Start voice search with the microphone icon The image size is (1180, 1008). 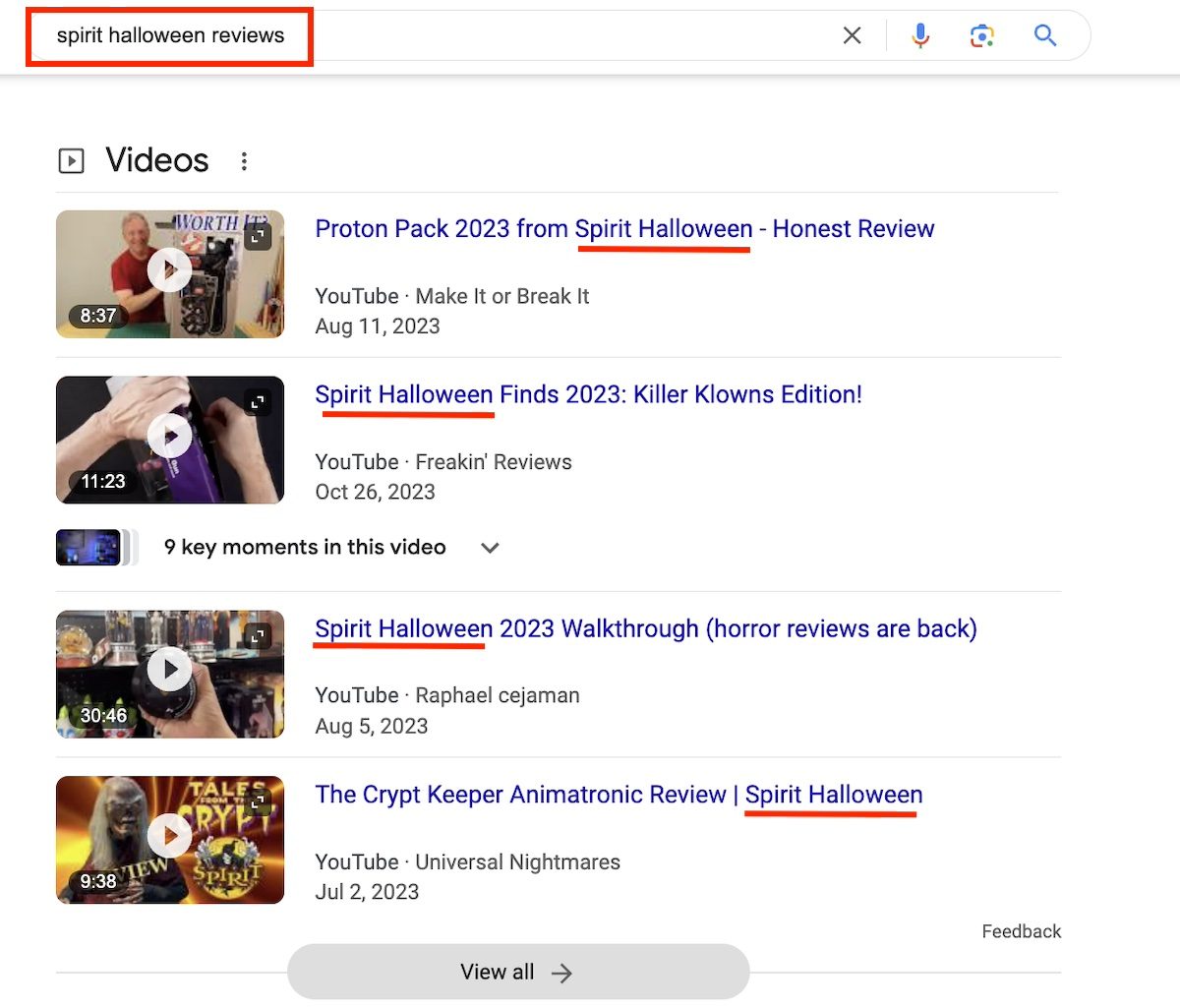coord(920,36)
